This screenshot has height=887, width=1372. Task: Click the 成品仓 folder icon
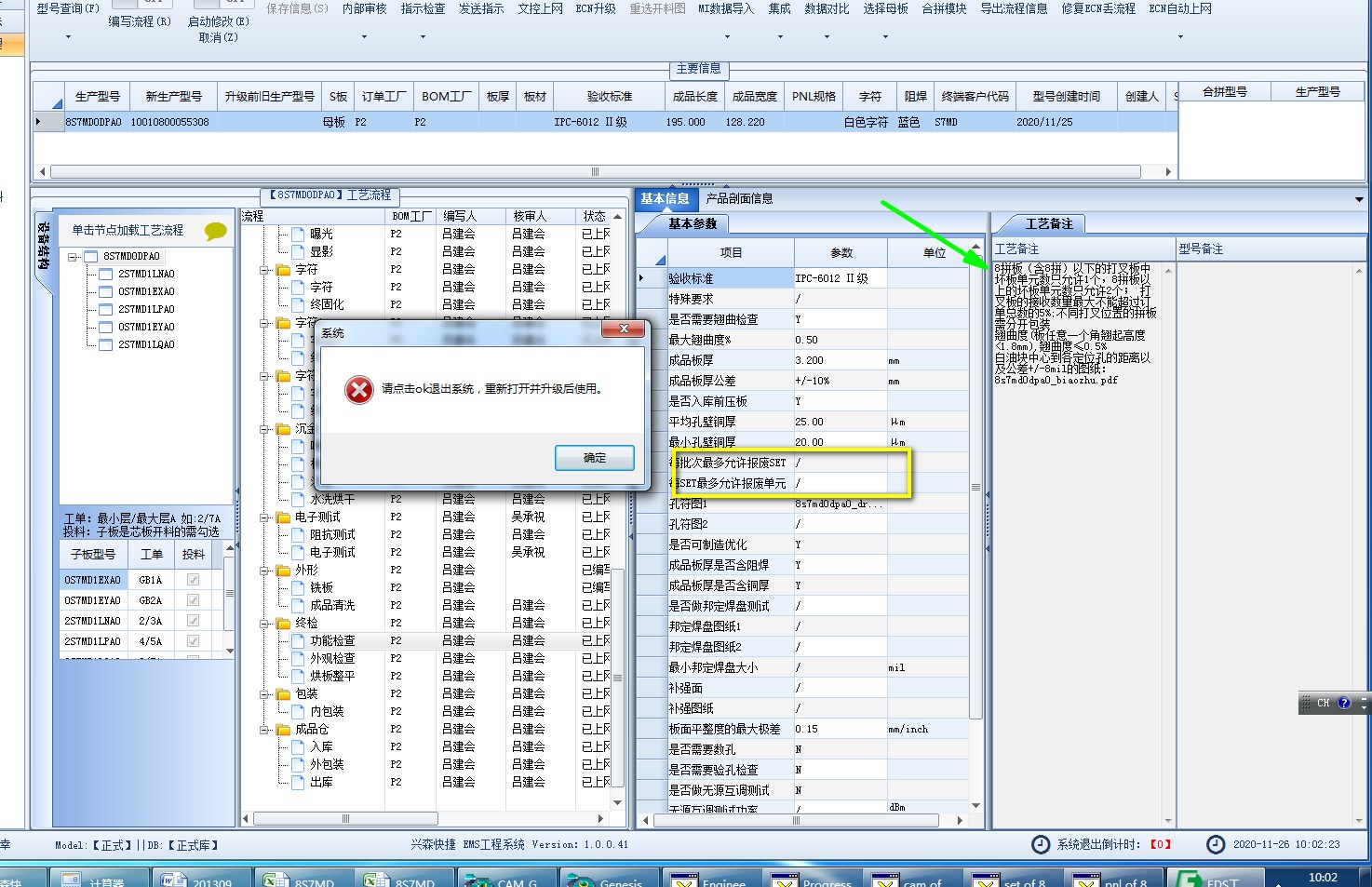pos(283,729)
